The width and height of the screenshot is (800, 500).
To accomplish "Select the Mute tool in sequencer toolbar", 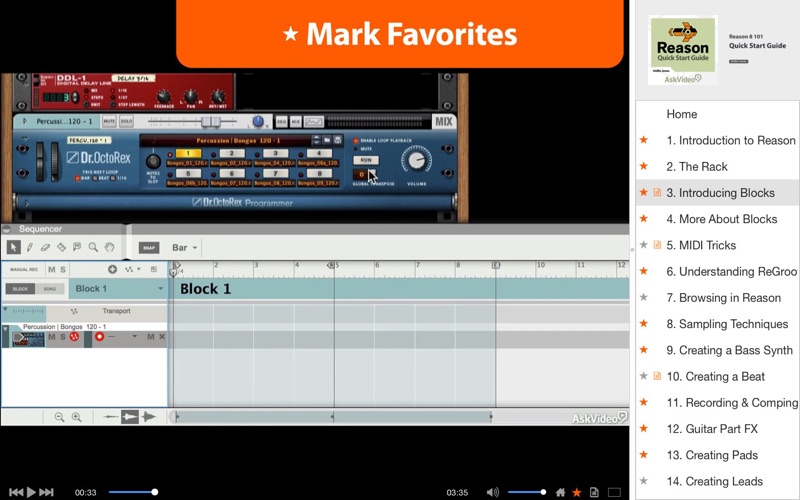I will coord(77,247).
